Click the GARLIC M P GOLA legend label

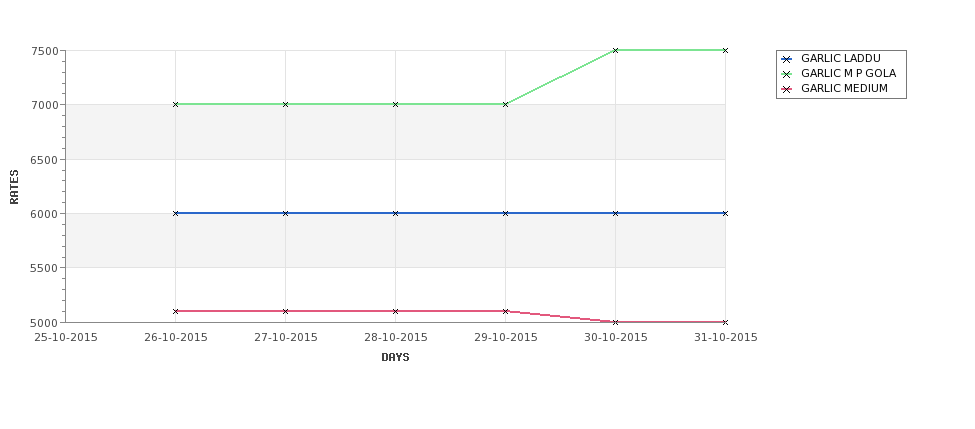pyautogui.click(x=848, y=73)
